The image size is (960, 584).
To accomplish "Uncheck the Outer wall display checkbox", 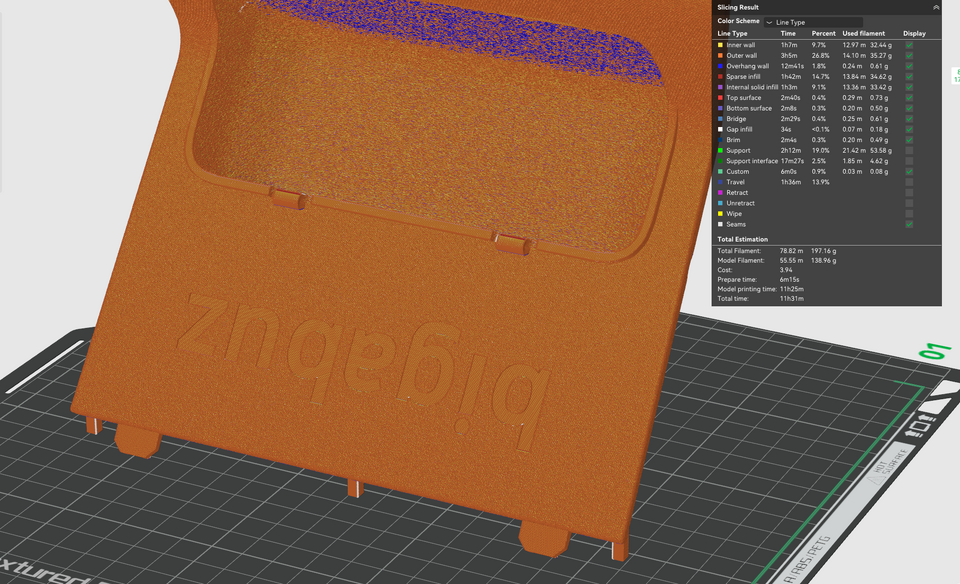I will [909, 56].
